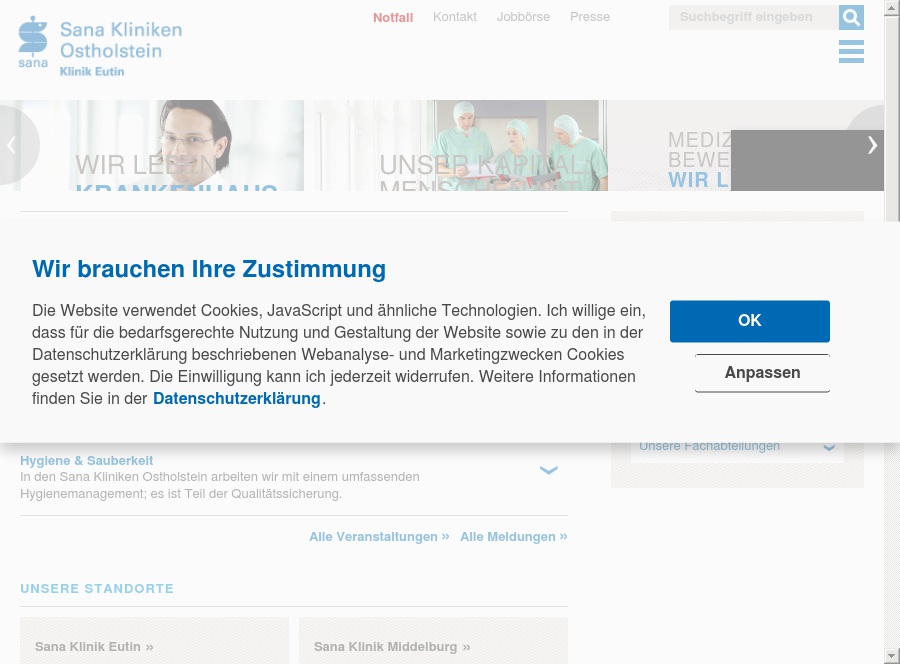The image size is (900, 664).
Task: Select the Notfall menu item
Action: [x=392, y=17]
